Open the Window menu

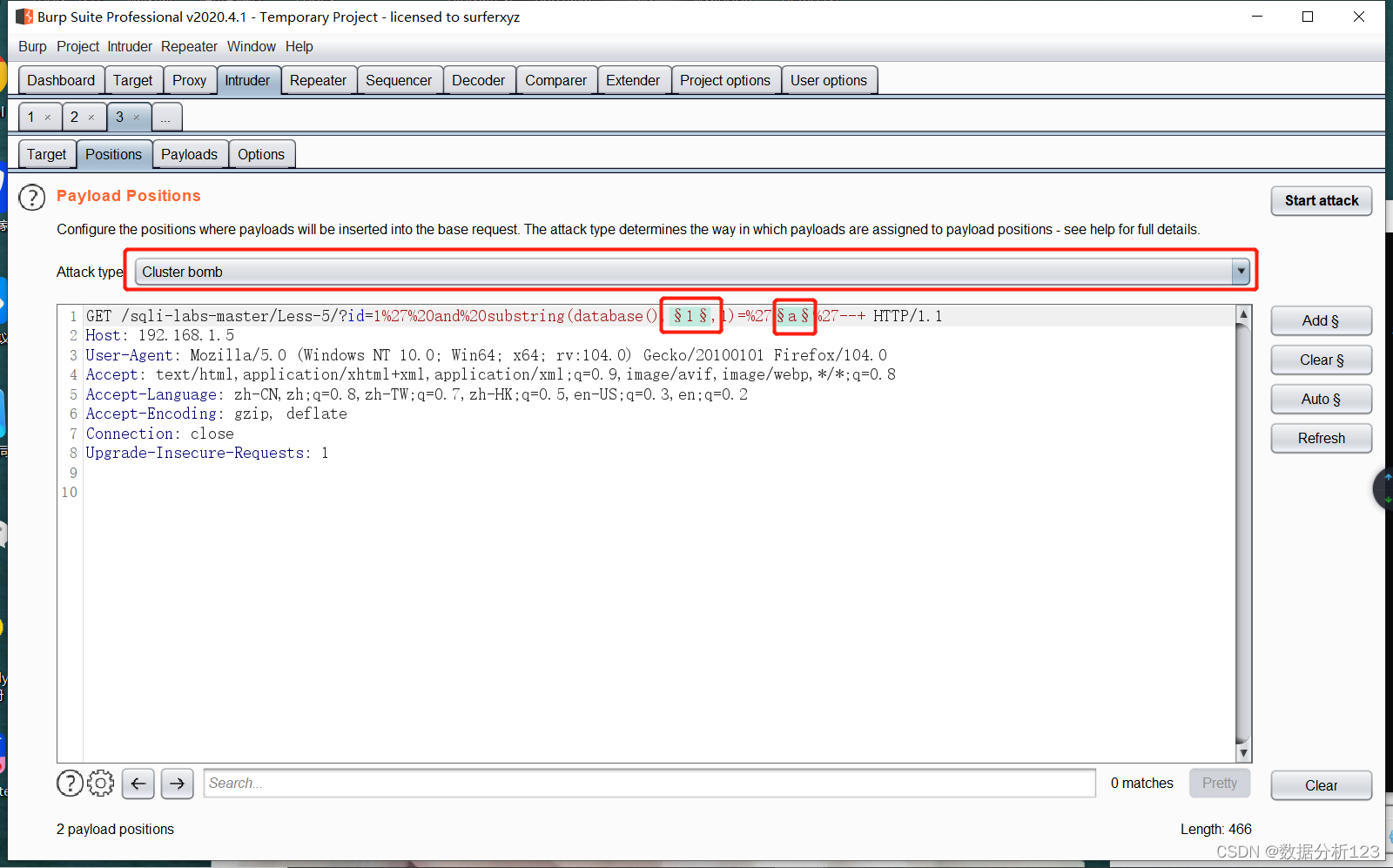pyautogui.click(x=252, y=46)
